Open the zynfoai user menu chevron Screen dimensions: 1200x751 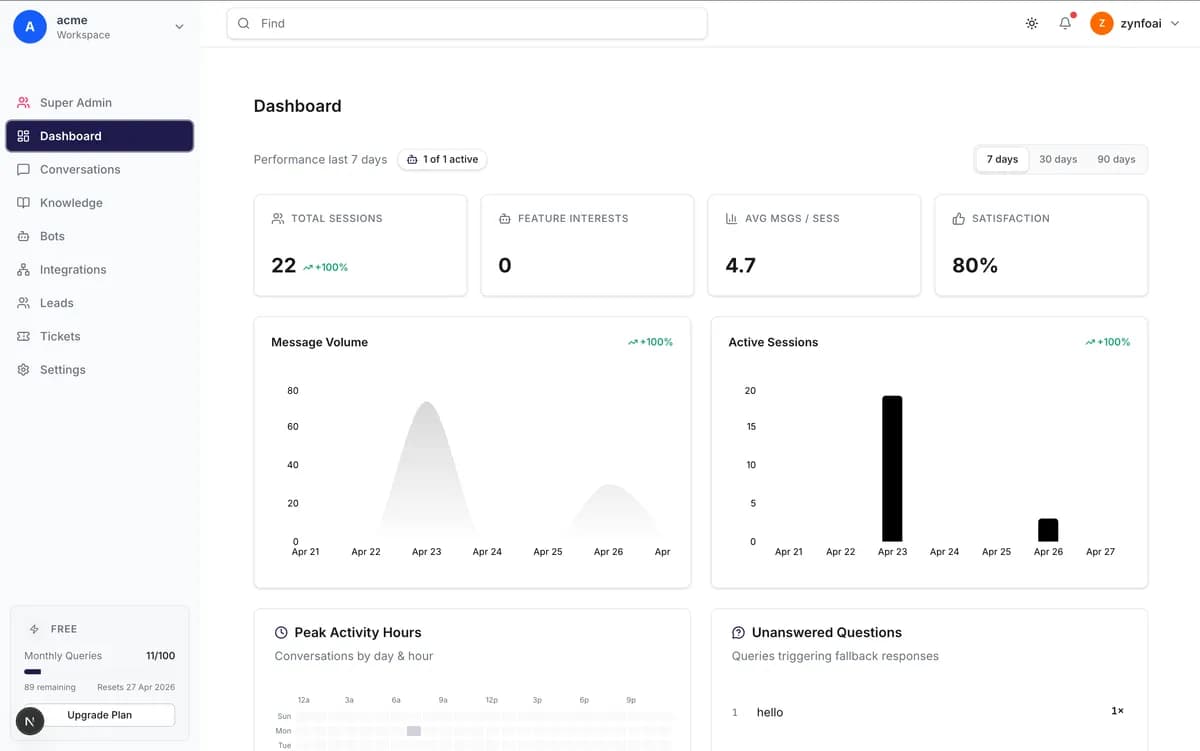(x=1175, y=23)
